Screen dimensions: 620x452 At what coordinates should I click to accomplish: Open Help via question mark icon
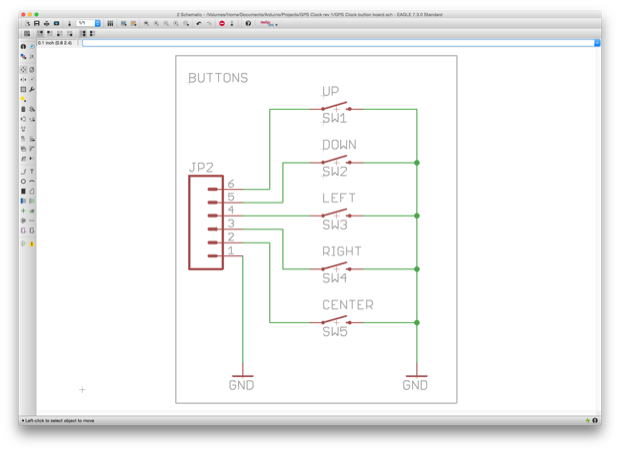point(248,24)
